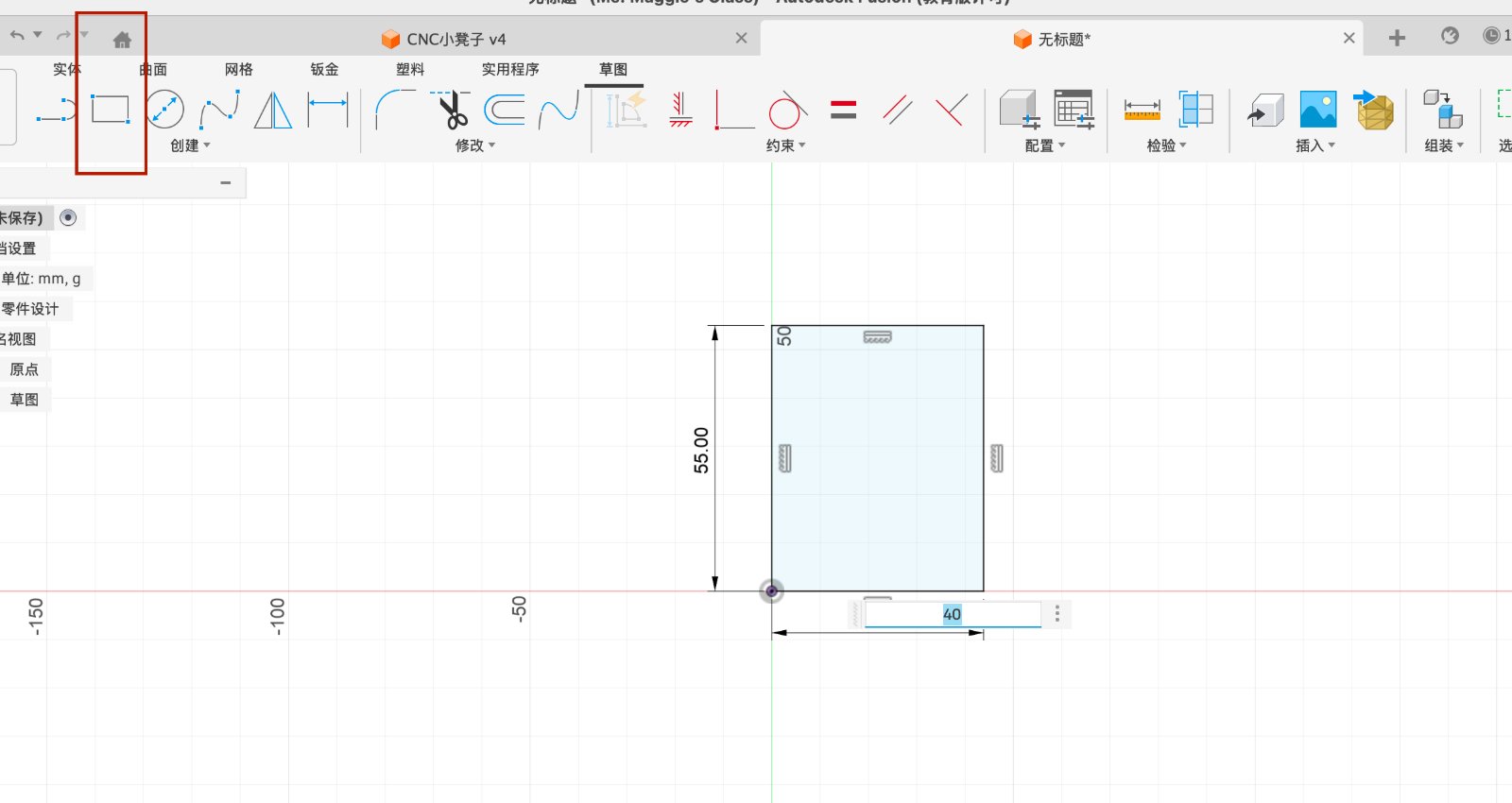1512x803 pixels.
Task: Click the Insert Derive box icon
Action: tap(1265, 110)
